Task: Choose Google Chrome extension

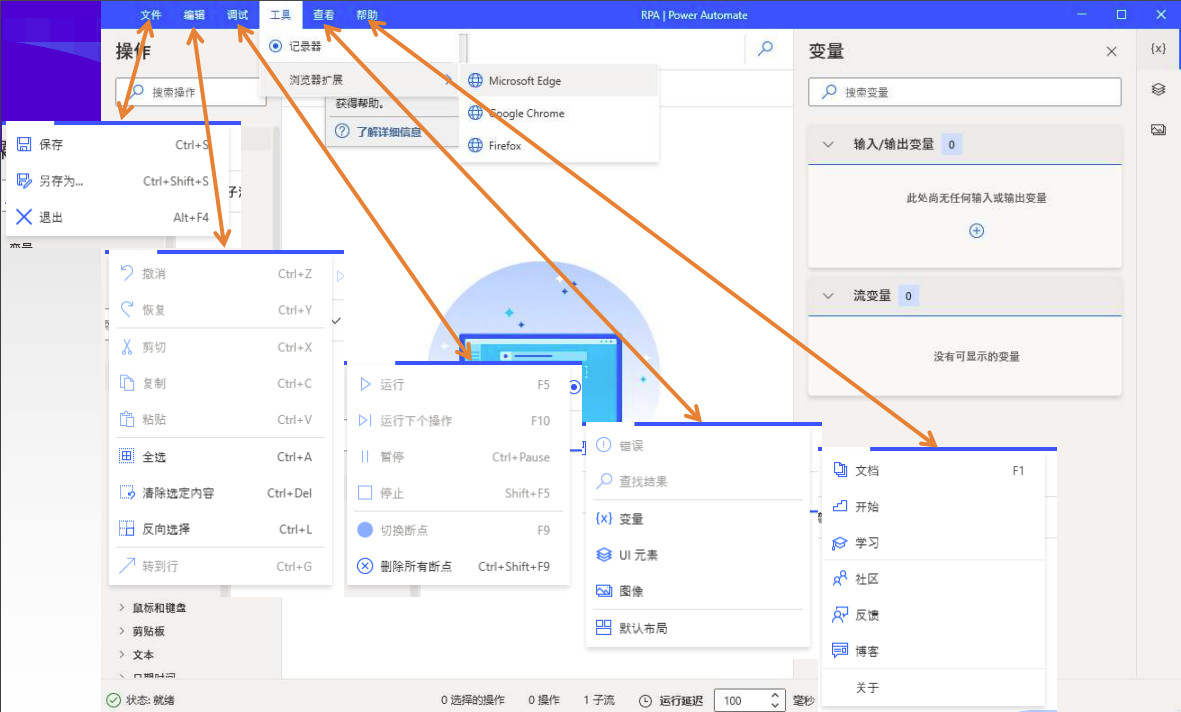Action: coord(560,113)
